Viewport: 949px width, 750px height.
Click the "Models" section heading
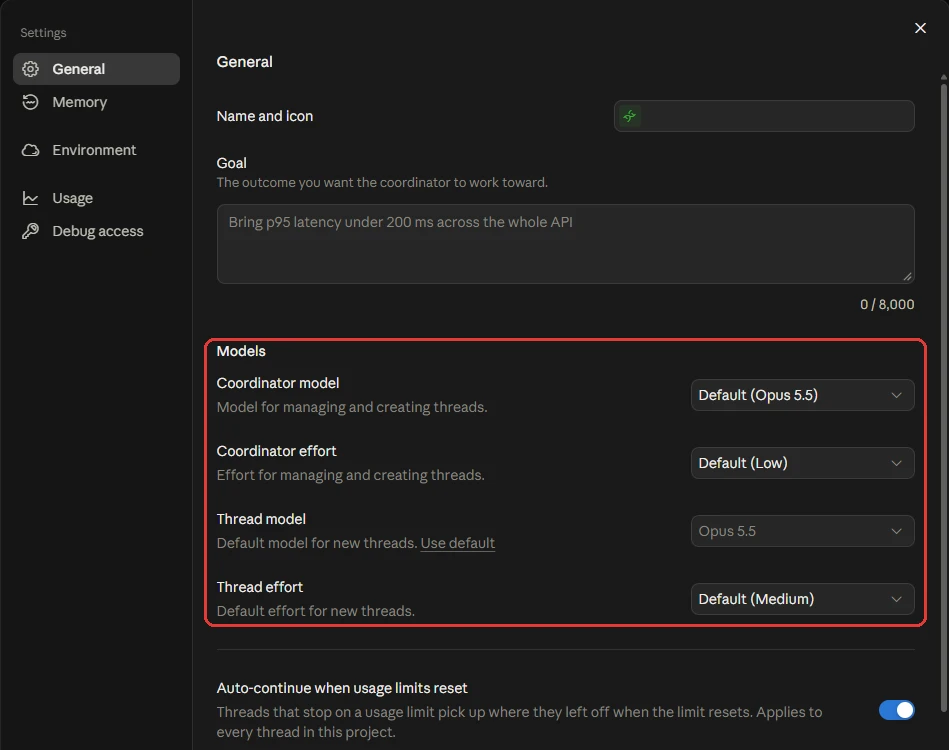[241, 351]
